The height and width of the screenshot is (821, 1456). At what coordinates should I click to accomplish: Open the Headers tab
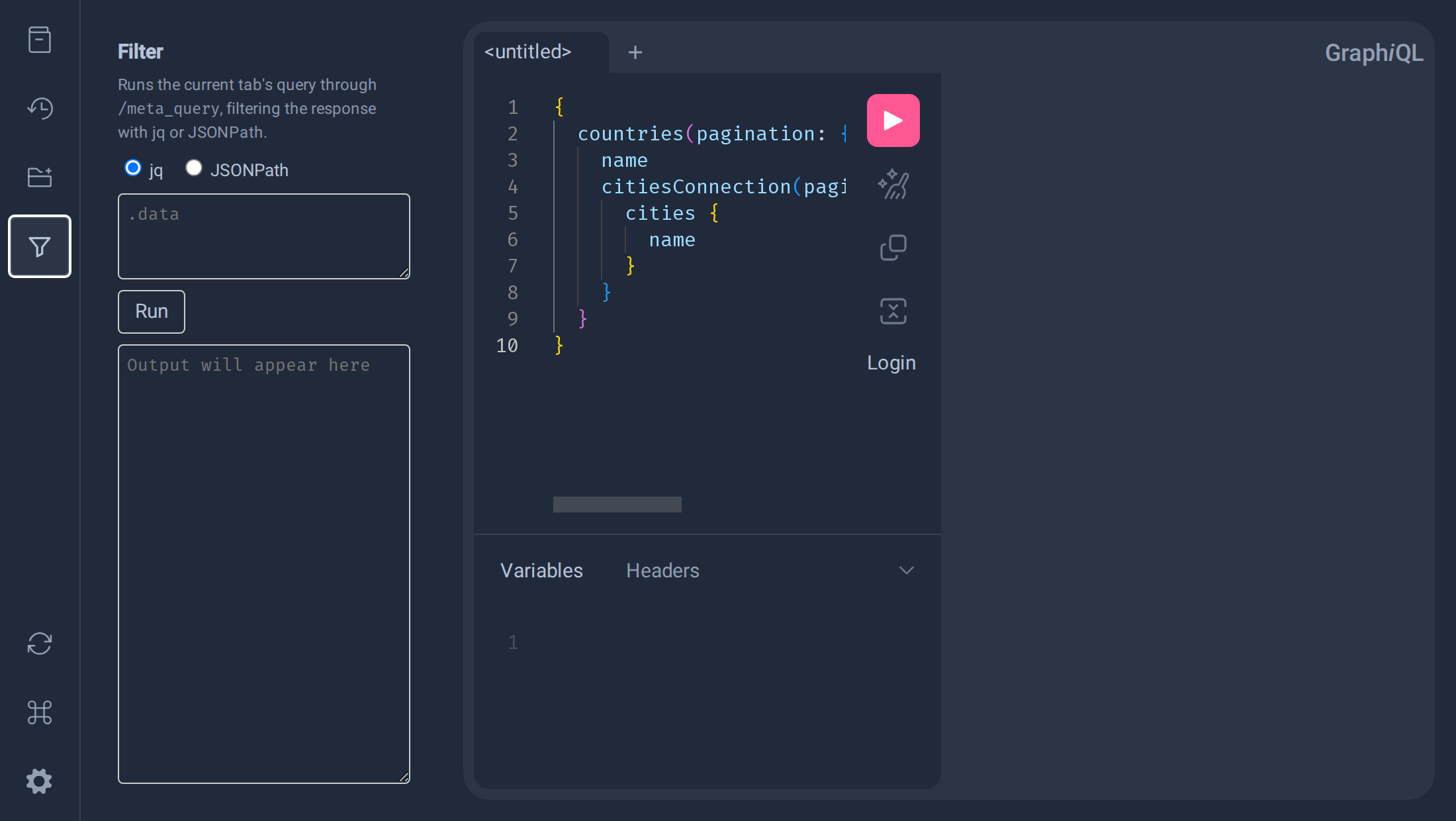[x=662, y=571]
